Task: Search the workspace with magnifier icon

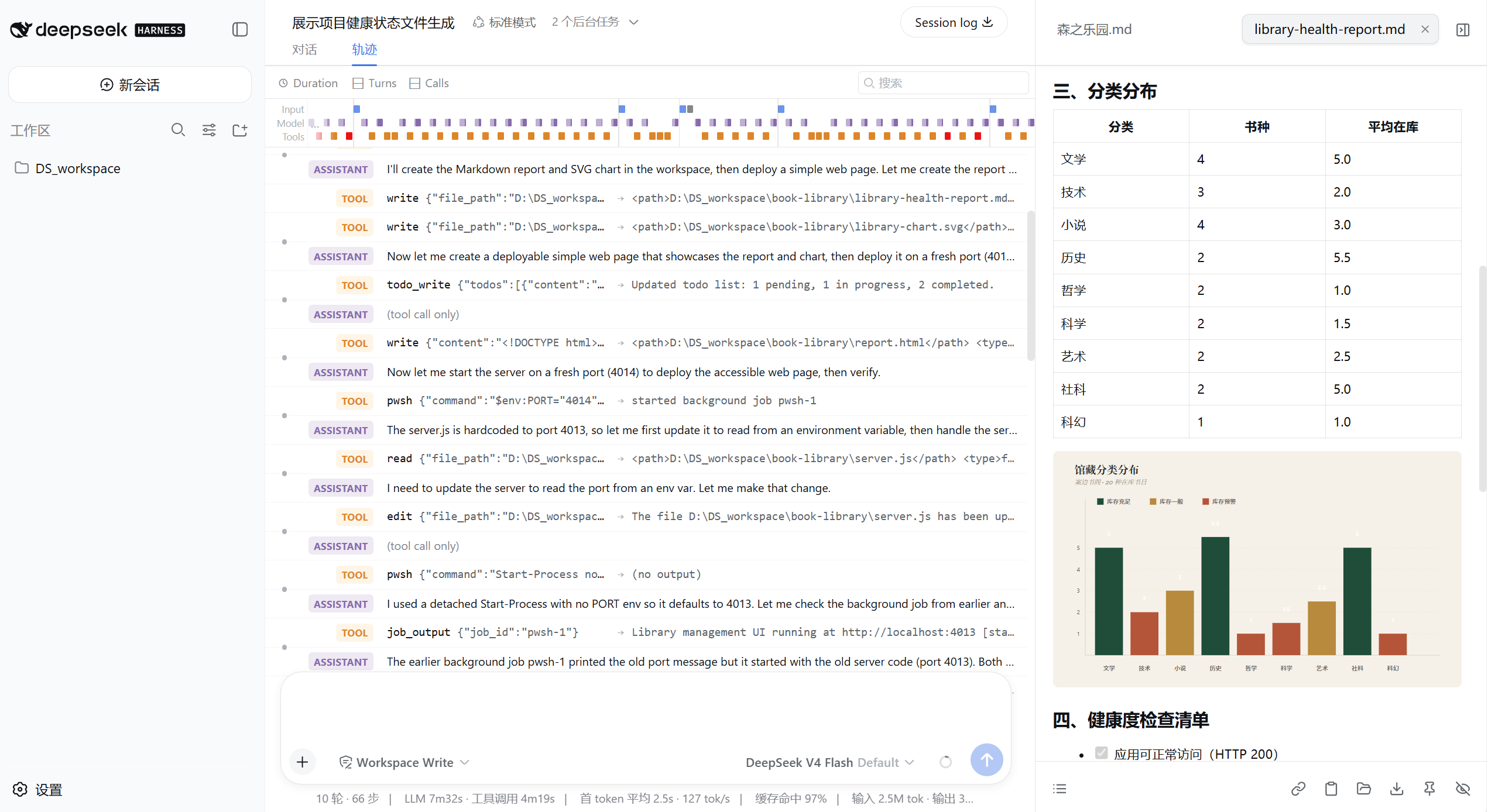Action: [x=178, y=130]
